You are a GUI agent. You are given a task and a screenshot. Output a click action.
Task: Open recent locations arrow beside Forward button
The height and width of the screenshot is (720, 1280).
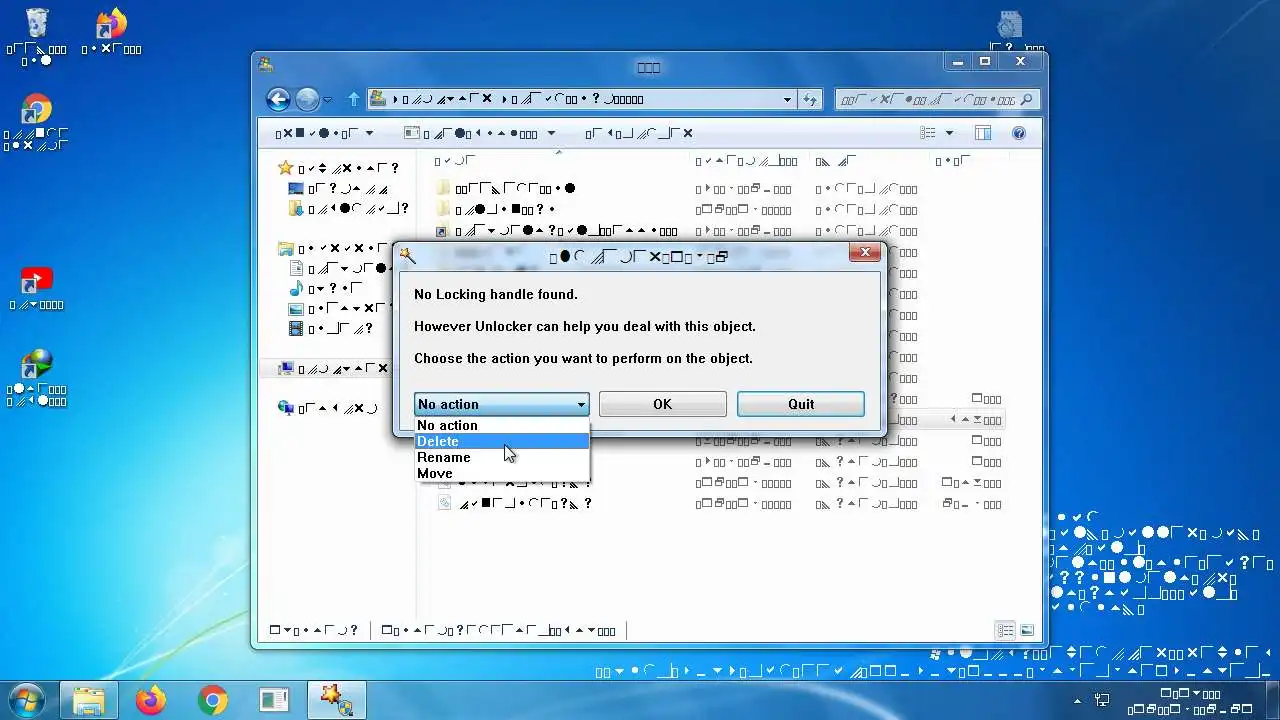[328, 100]
